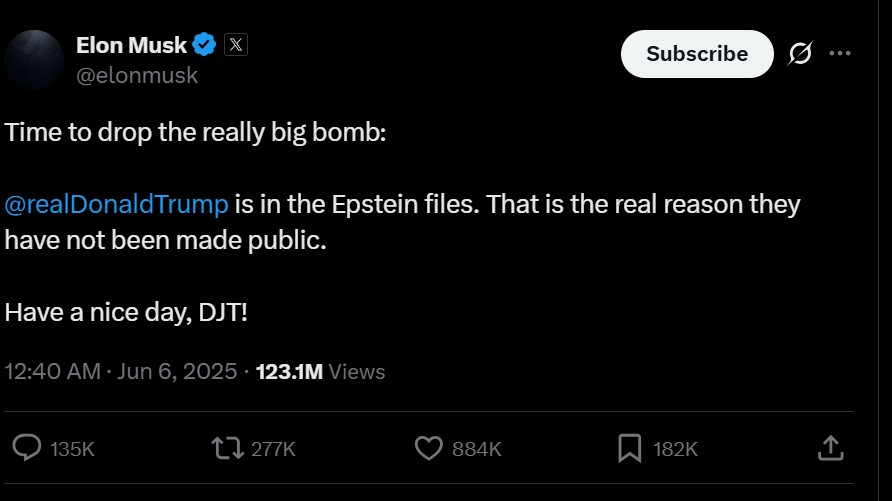The height and width of the screenshot is (501, 892).
Task: Click Elon Musk's profile avatar
Action: (x=34, y=60)
